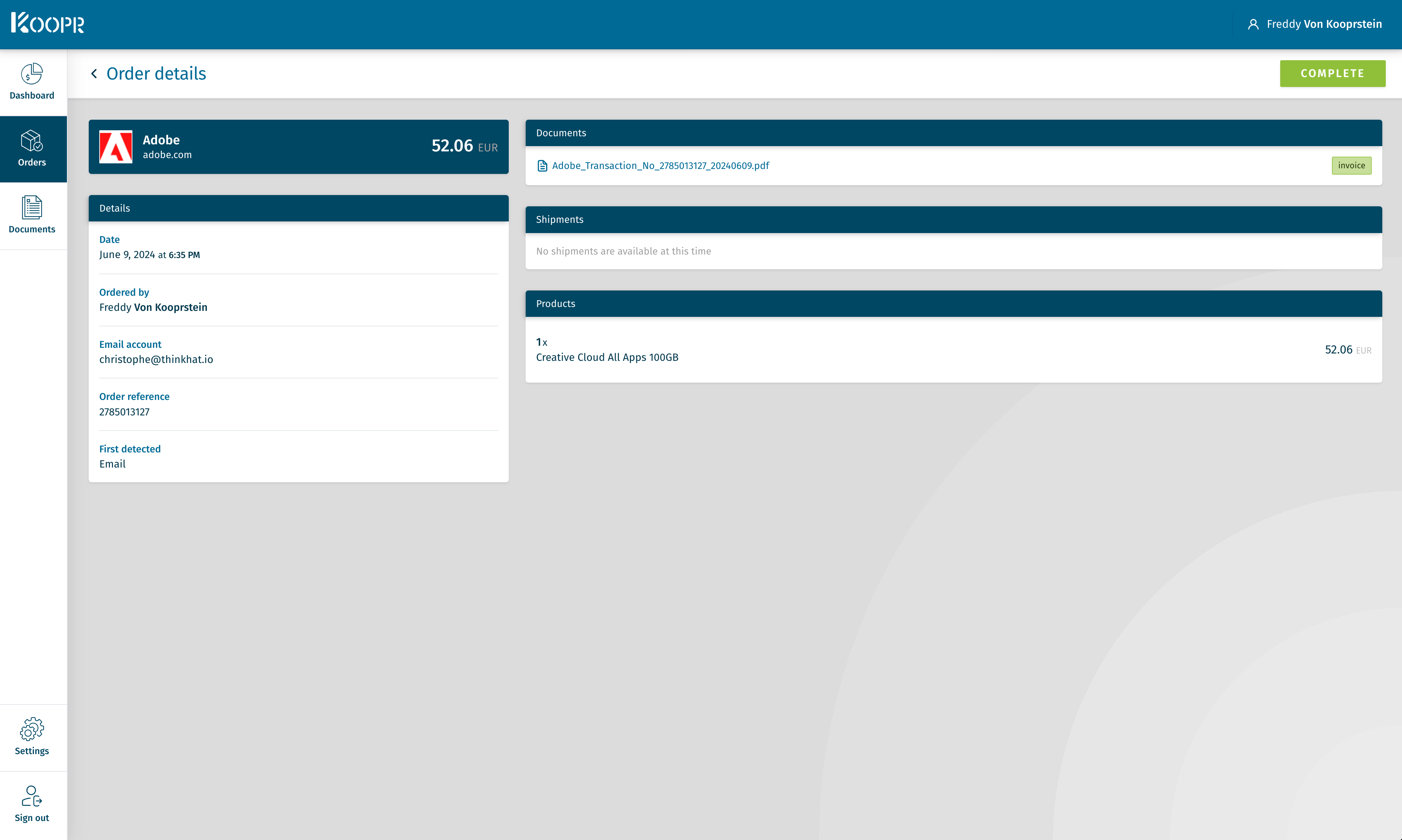Screen dimensions: 1402x840
Task: Click the user profile icon
Action: pos(1253,24)
